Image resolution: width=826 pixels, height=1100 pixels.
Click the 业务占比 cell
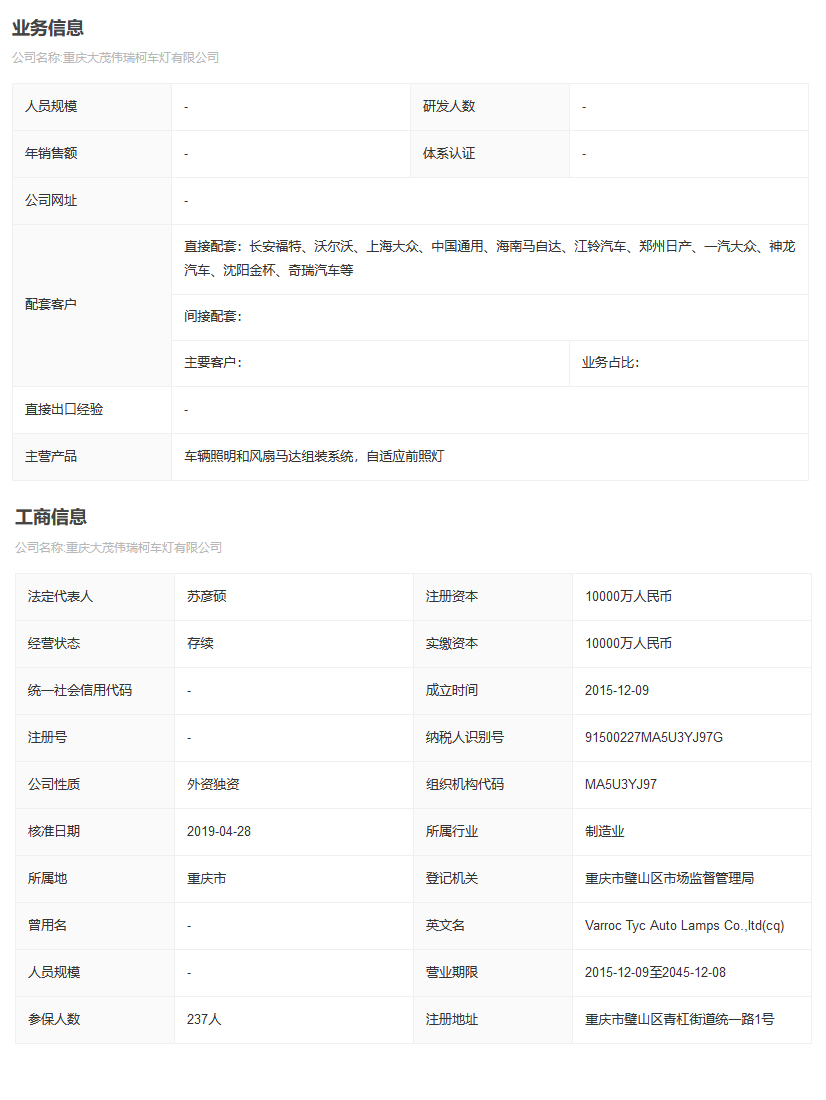click(688, 363)
